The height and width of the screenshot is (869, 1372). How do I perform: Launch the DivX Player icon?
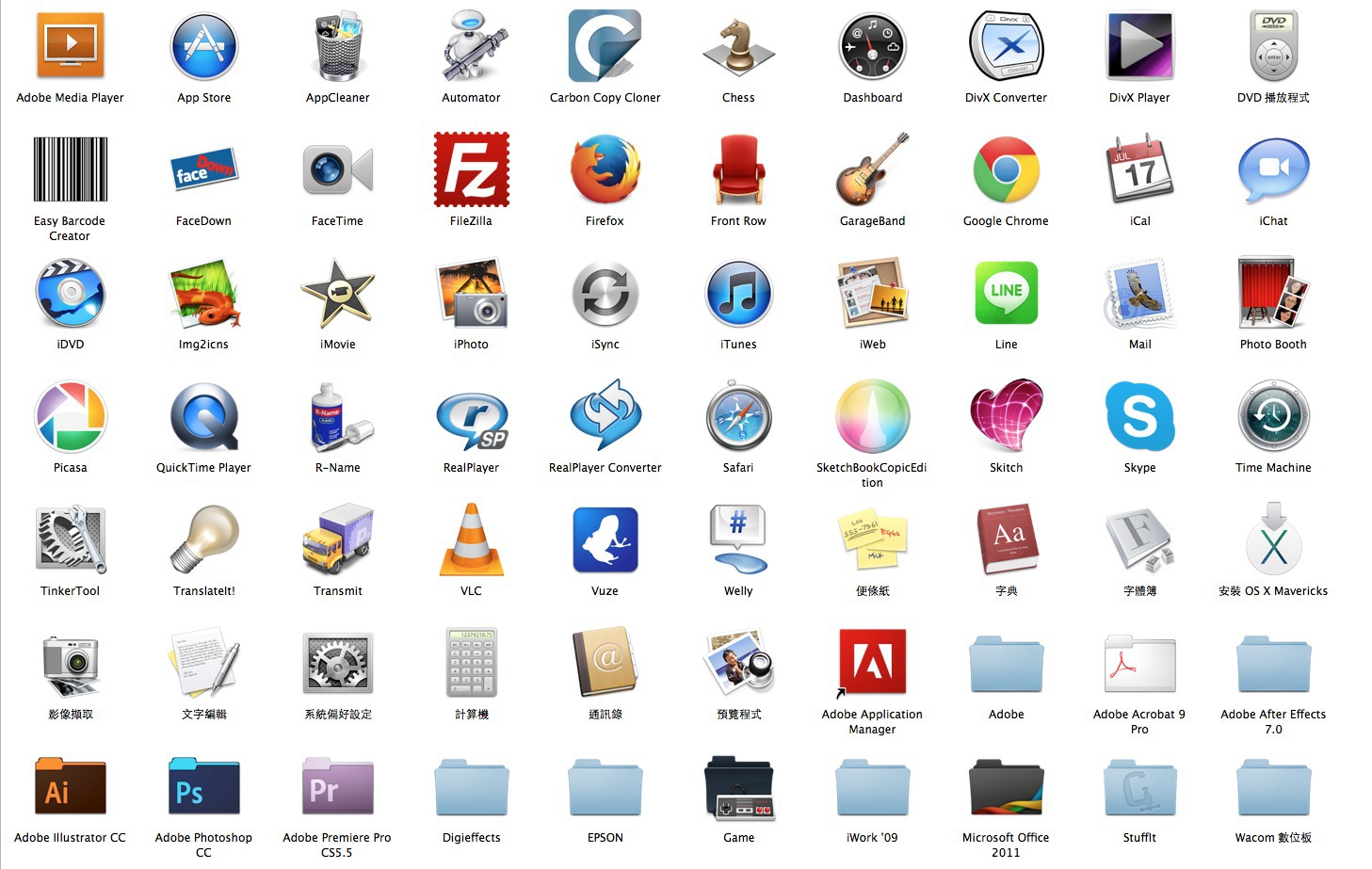(1140, 46)
